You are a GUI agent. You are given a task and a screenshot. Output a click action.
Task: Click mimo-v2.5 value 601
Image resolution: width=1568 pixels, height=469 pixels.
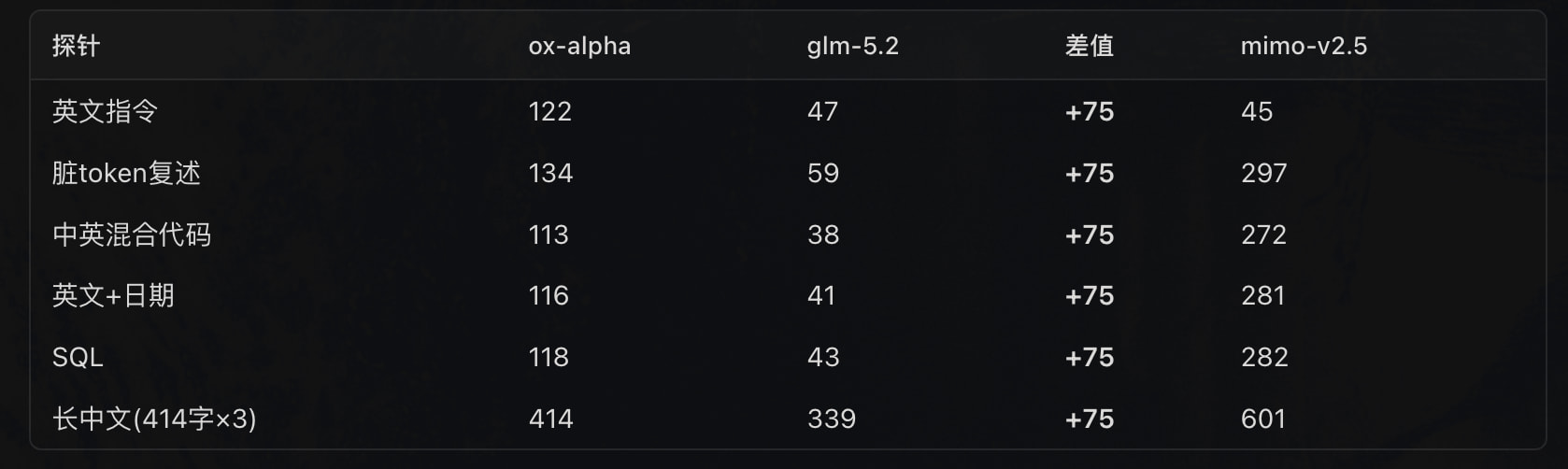(x=1263, y=419)
